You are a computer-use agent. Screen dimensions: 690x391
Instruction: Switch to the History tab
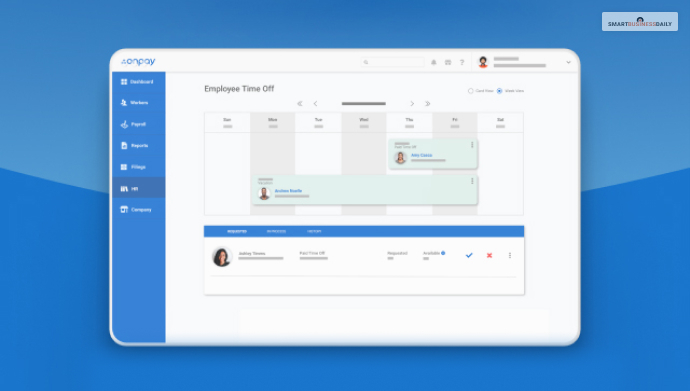[314, 231]
